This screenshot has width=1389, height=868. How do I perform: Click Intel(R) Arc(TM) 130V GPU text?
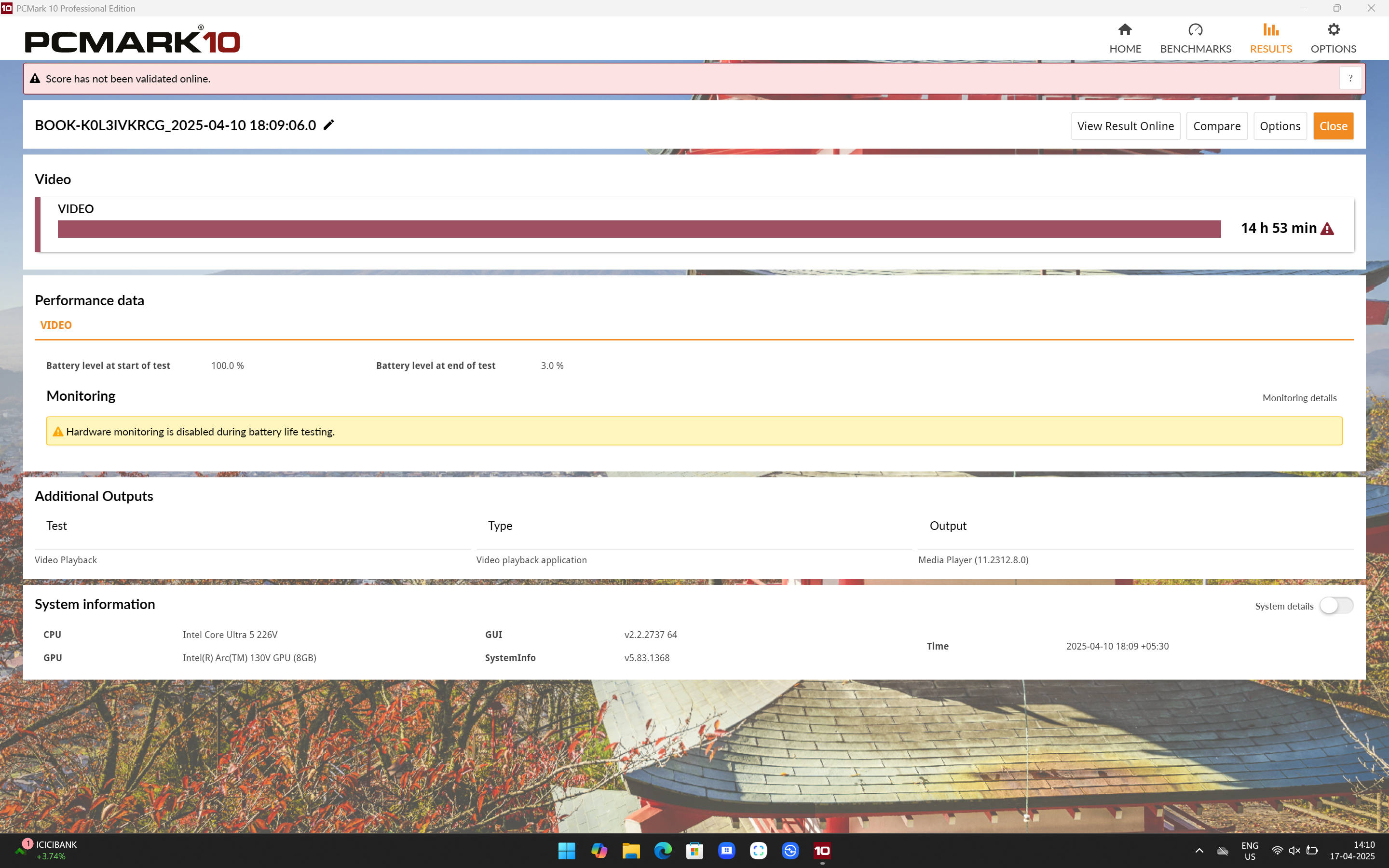[249, 658]
